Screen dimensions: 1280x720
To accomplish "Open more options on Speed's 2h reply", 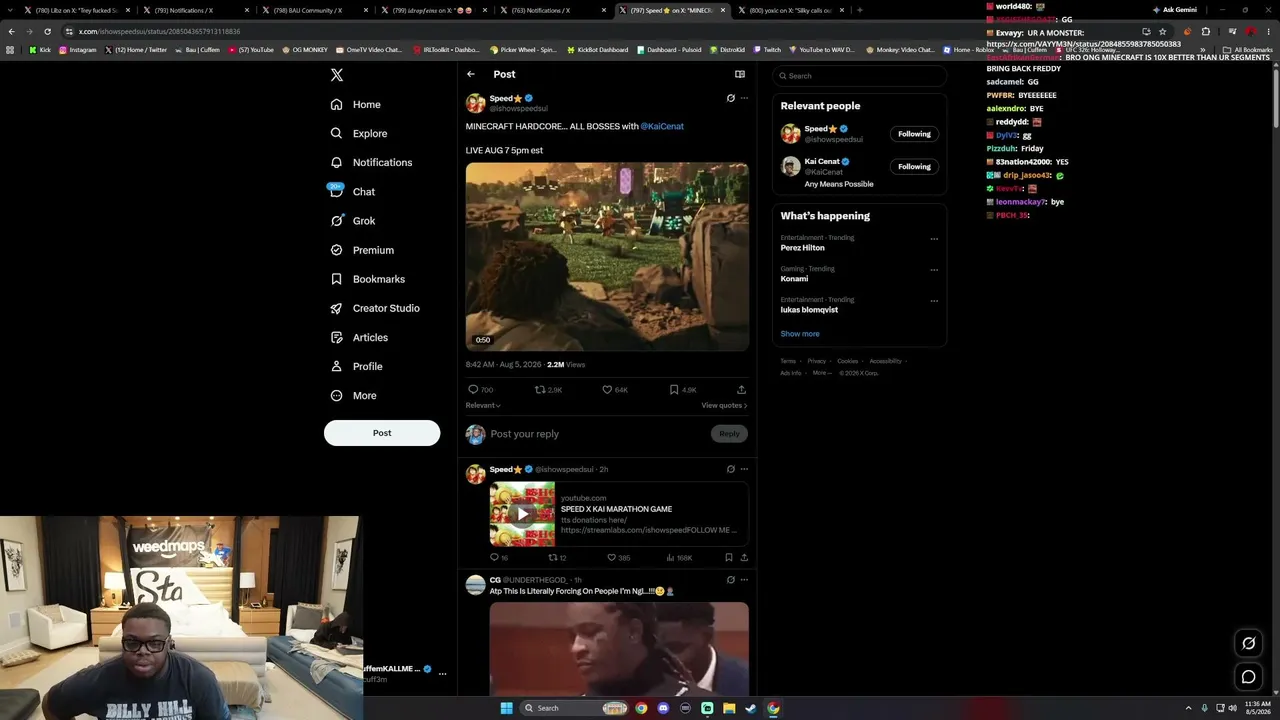I will 744,469.
